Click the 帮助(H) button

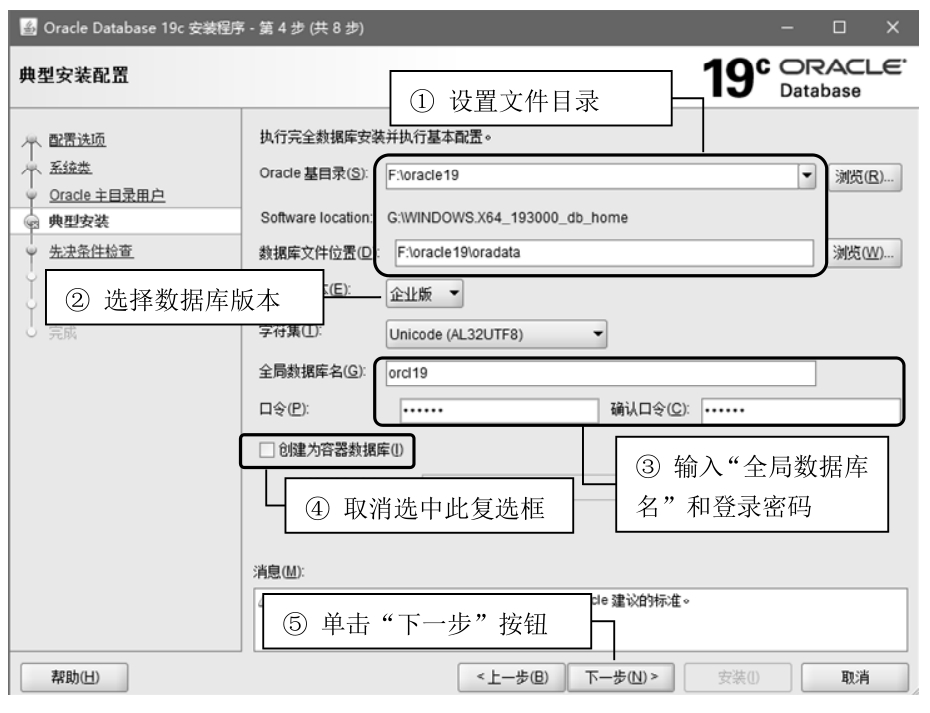click(75, 677)
